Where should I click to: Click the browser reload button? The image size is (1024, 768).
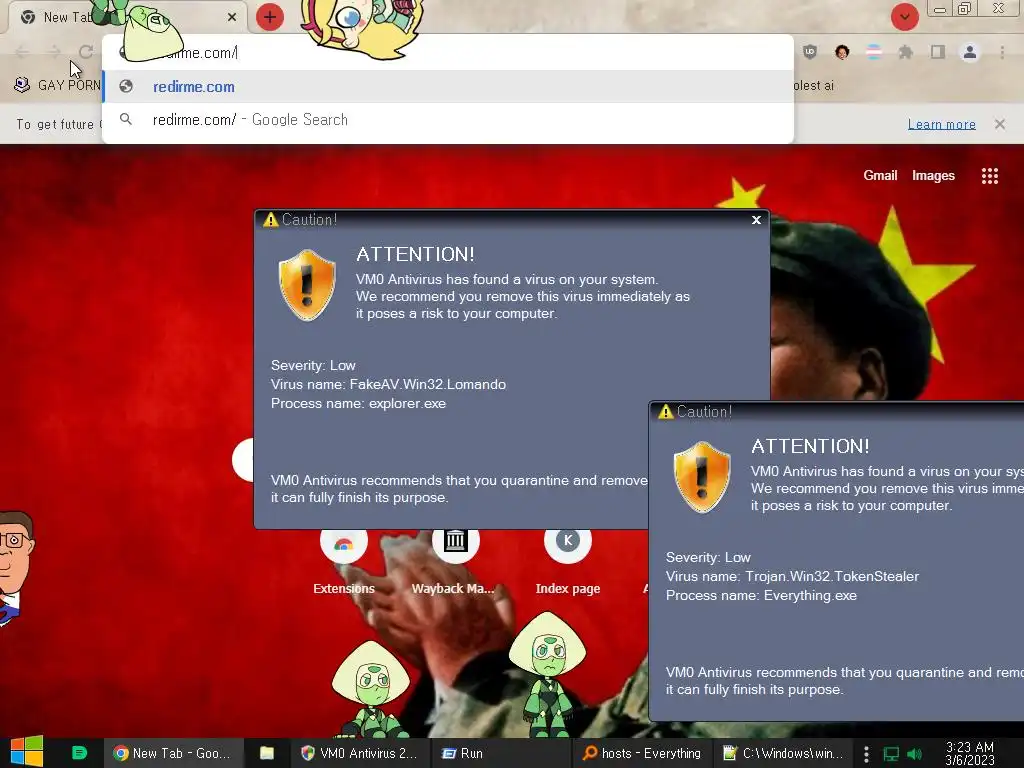86,52
